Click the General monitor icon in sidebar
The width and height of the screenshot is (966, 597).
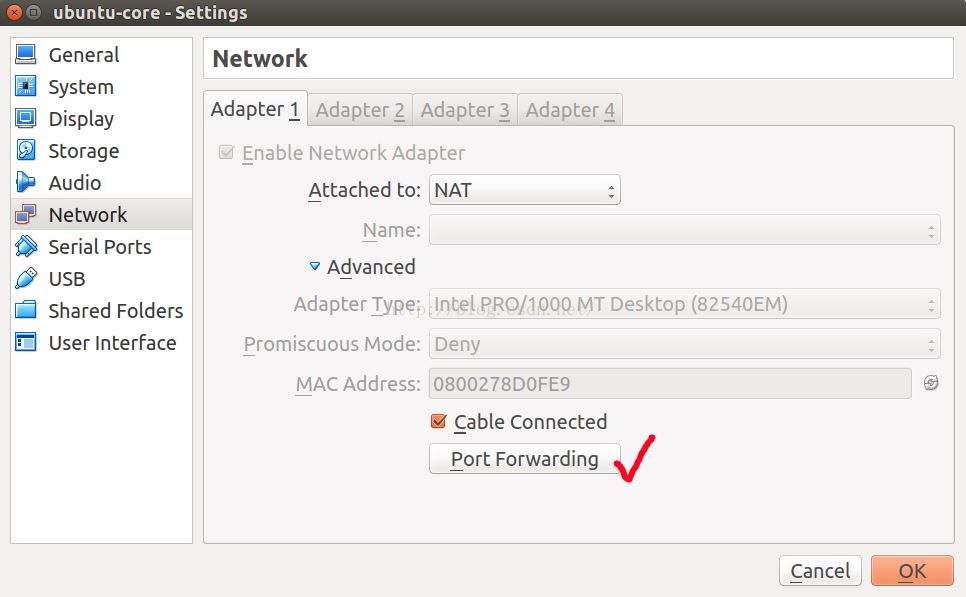26,55
